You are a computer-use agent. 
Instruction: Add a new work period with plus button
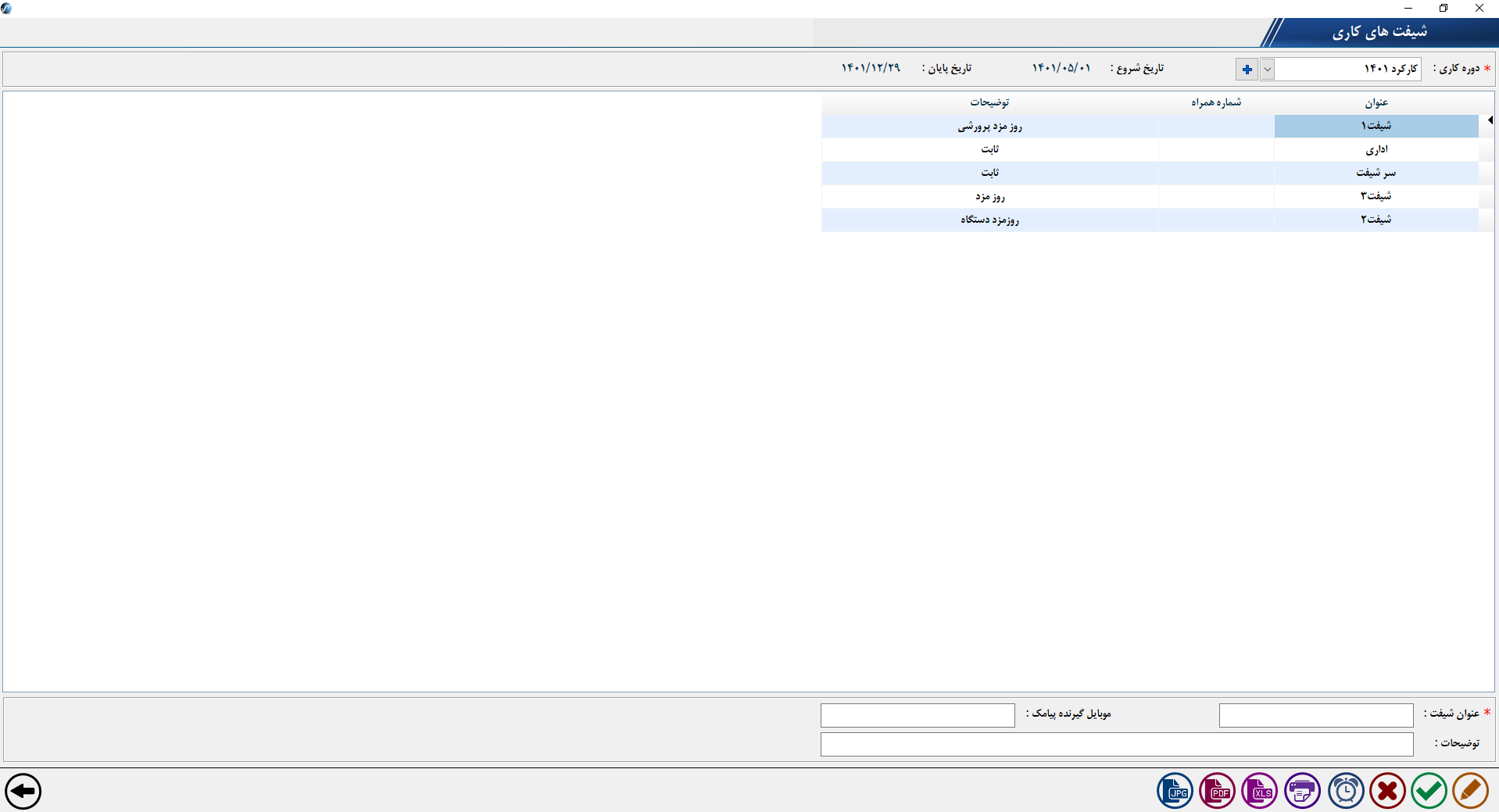point(1247,70)
